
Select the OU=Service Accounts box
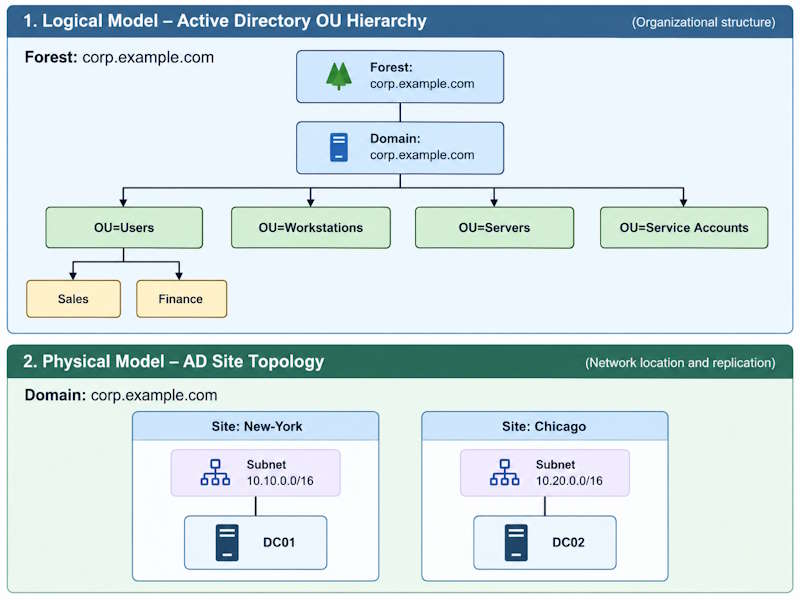pyautogui.click(x=684, y=228)
